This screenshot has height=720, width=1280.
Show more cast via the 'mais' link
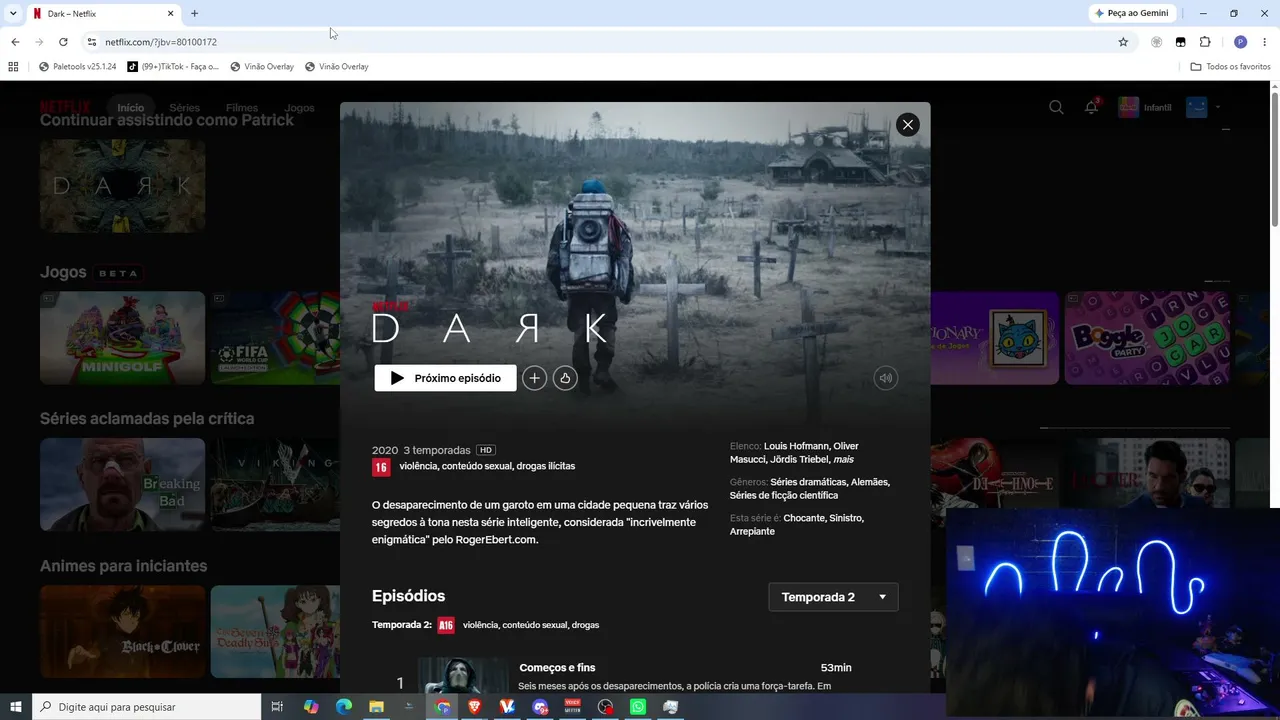(x=843, y=459)
